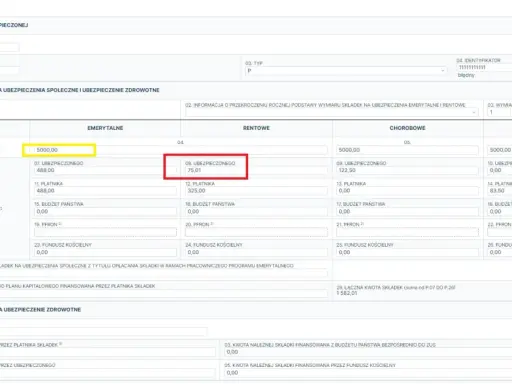Click field 13. Płatnika showing 0,00
Image resolution: width=512 pixels, height=384 pixels.
(407, 191)
